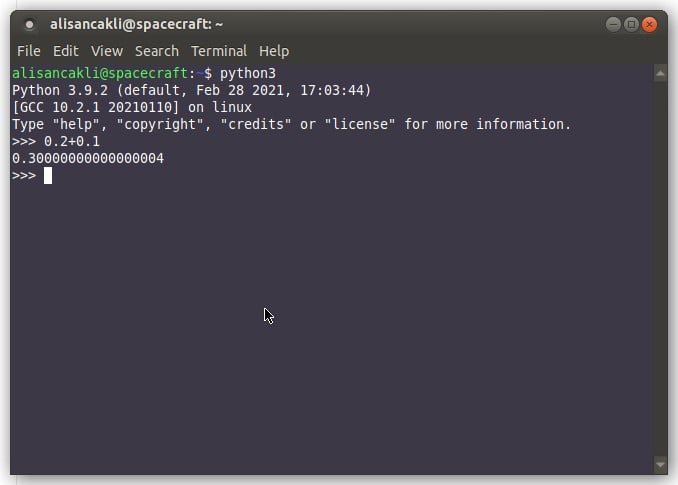Expand the Search menu
The height and width of the screenshot is (485, 678).
click(157, 51)
